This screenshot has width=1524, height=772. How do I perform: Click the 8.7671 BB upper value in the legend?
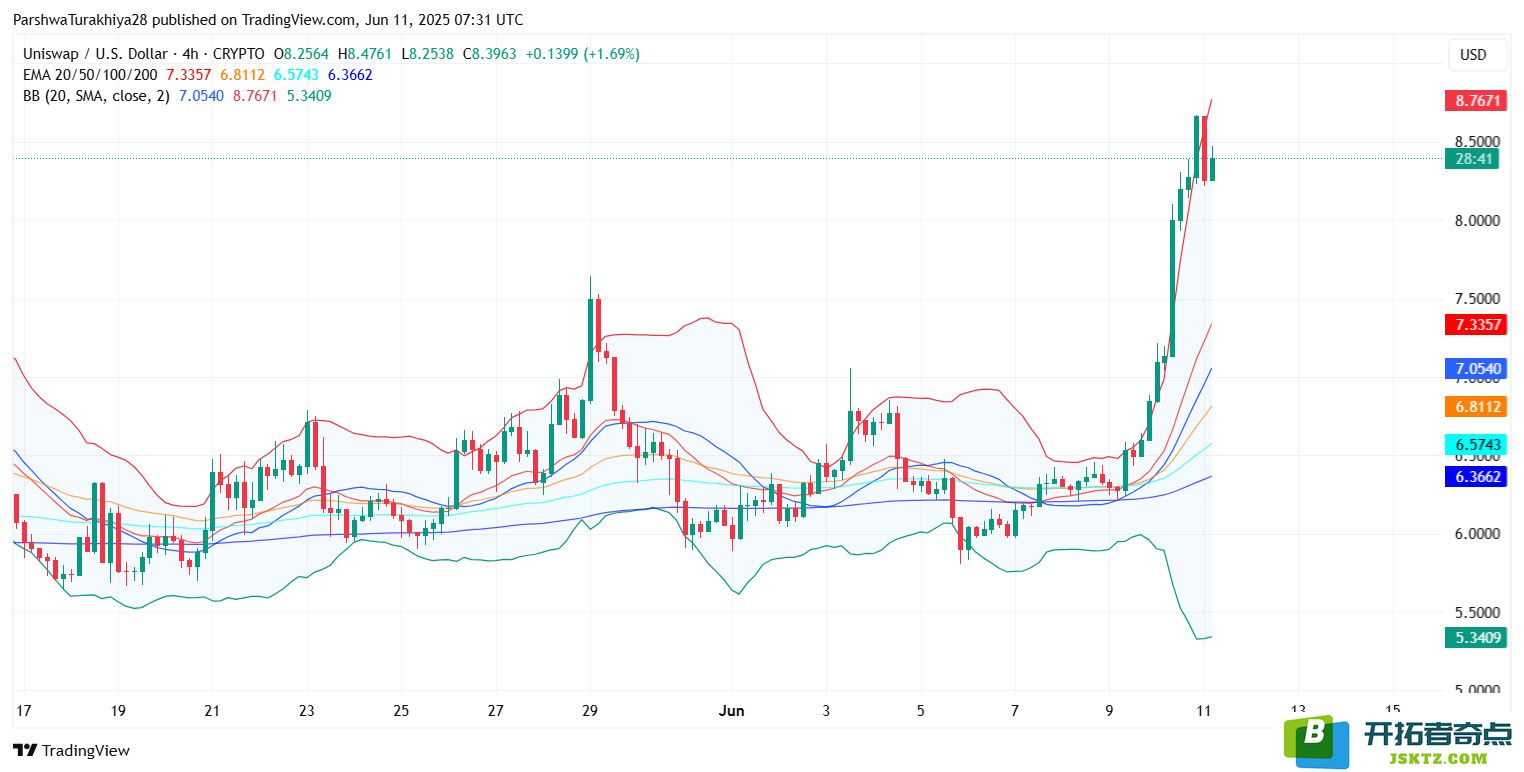click(x=255, y=96)
